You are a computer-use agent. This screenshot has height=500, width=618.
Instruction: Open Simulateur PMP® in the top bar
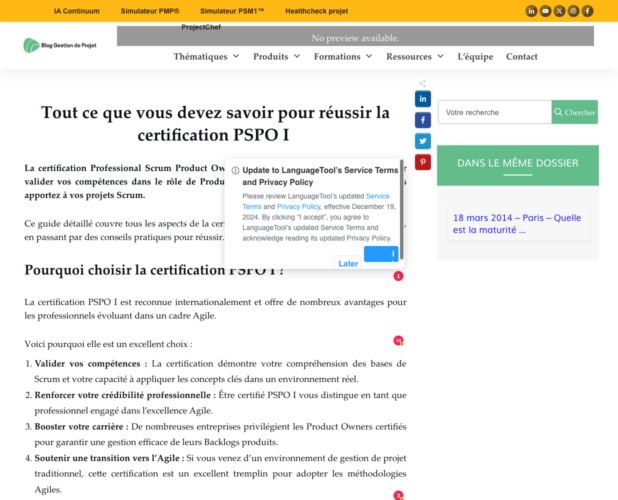(x=150, y=11)
